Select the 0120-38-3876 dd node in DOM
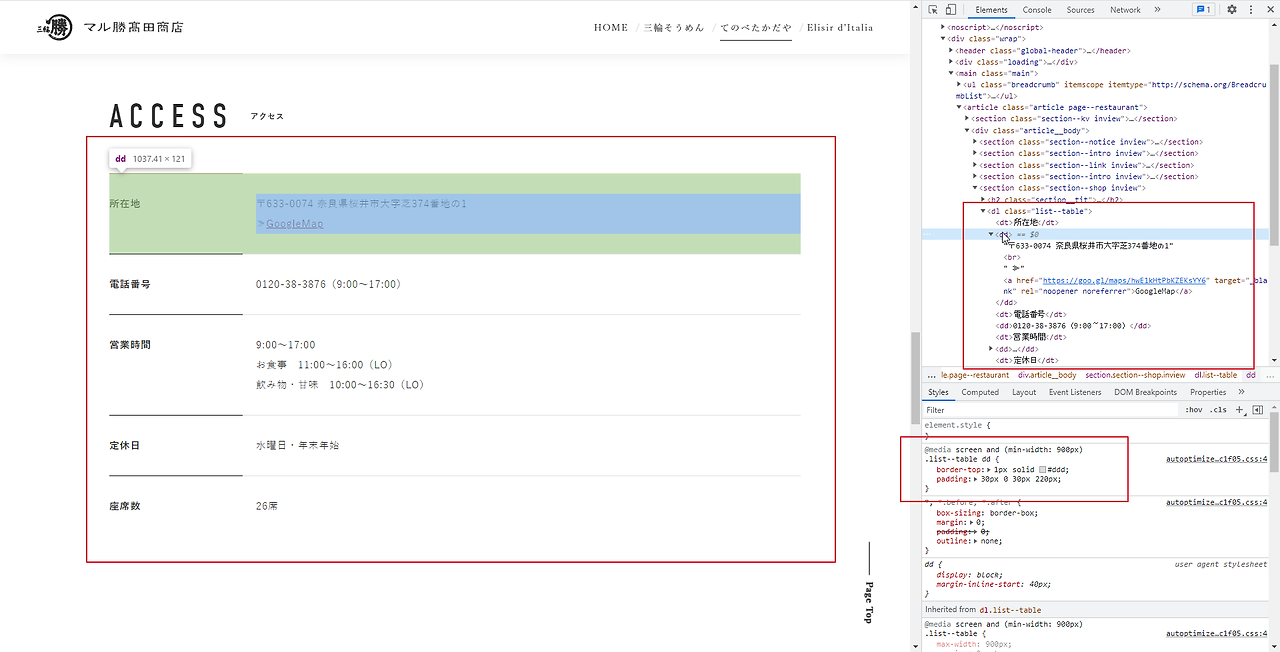Image resolution: width=1280 pixels, height=652 pixels. 1073,325
